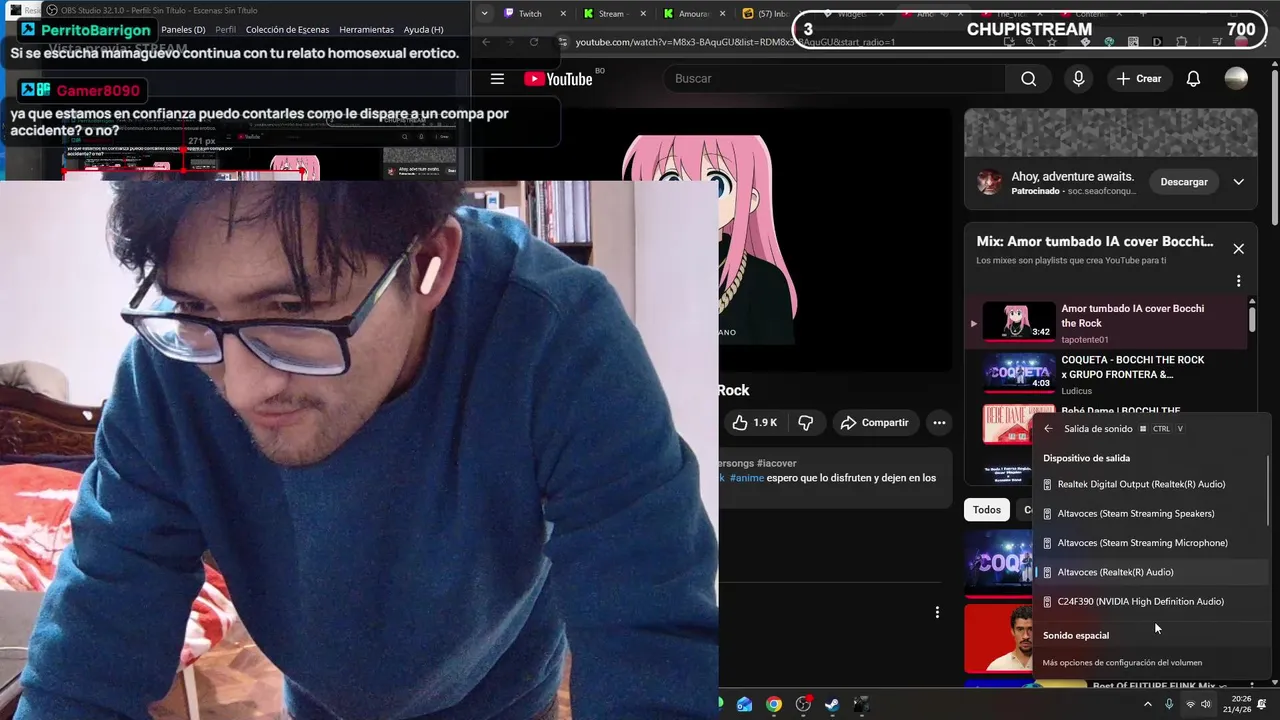The width and height of the screenshot is (1280, 720).
Task: Play COQUETA - BOCCHI THE ROCK playlist item
Action: (x=1107, y=374)
